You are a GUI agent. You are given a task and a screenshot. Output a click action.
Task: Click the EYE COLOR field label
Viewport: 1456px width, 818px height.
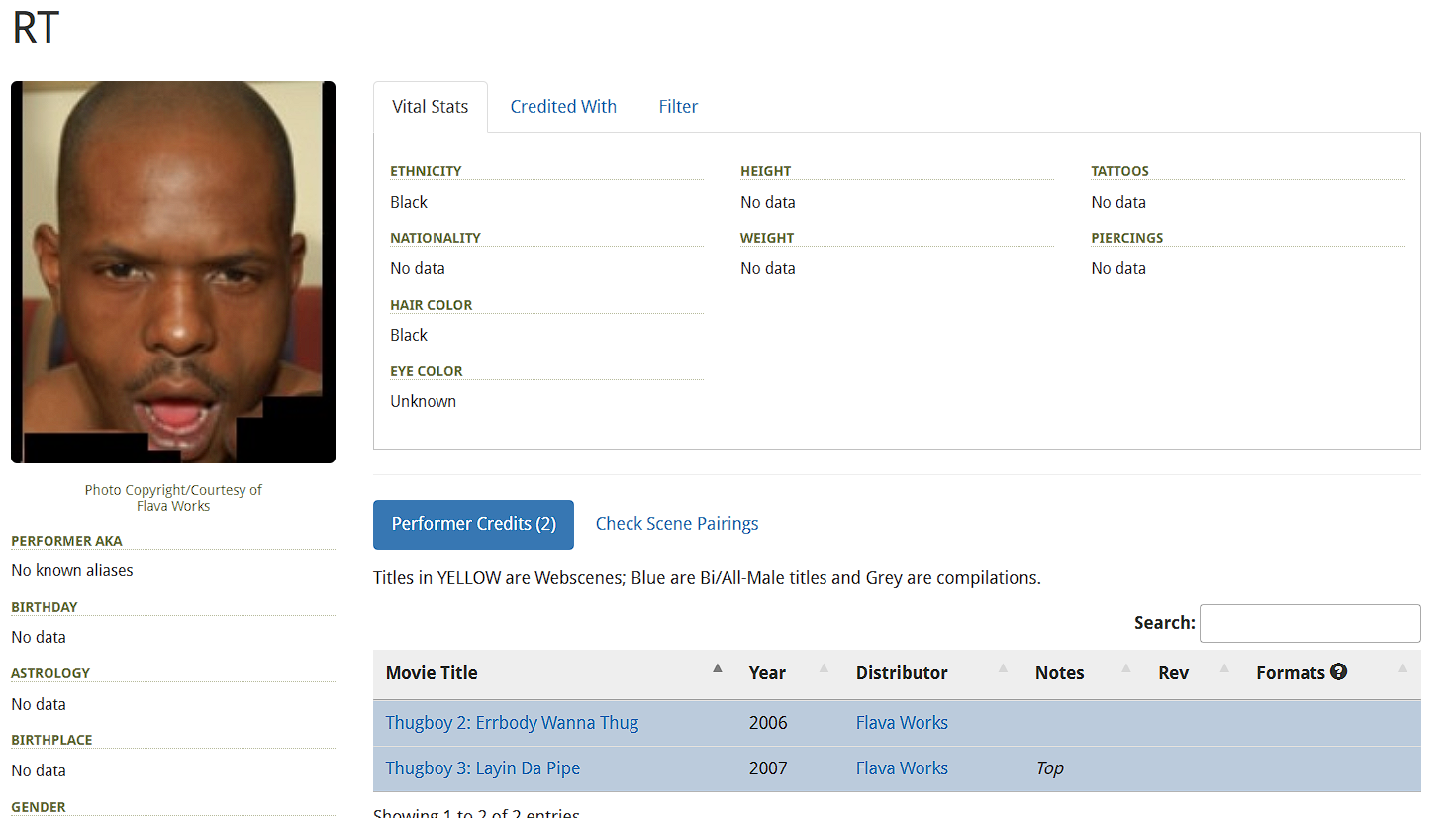click(x=427, y=371)
